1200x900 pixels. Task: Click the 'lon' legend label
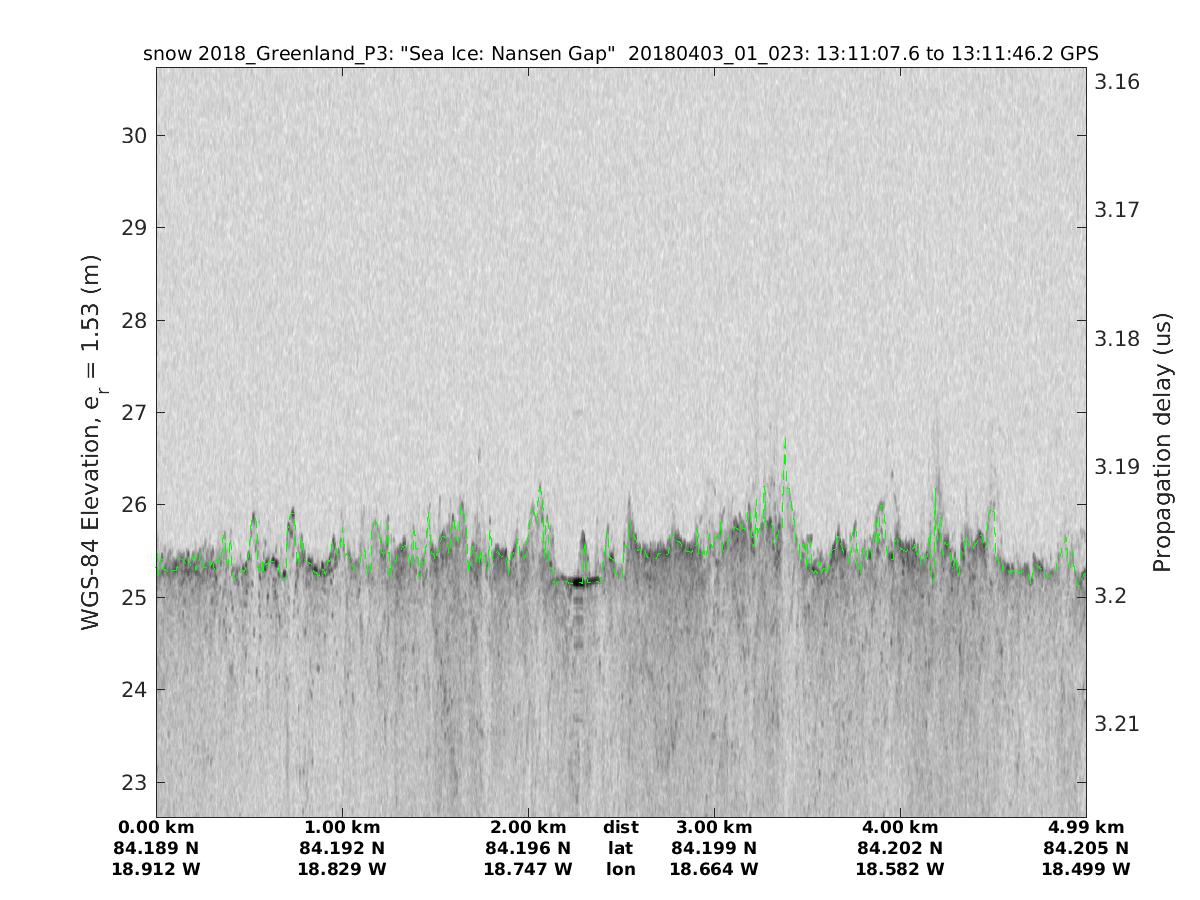(620, 870)
